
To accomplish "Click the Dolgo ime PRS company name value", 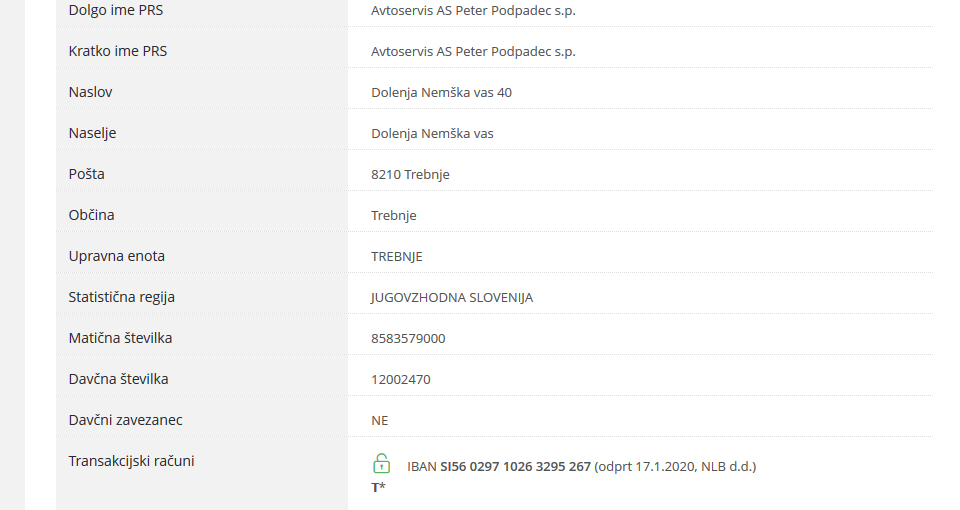I will click(473, 10).
